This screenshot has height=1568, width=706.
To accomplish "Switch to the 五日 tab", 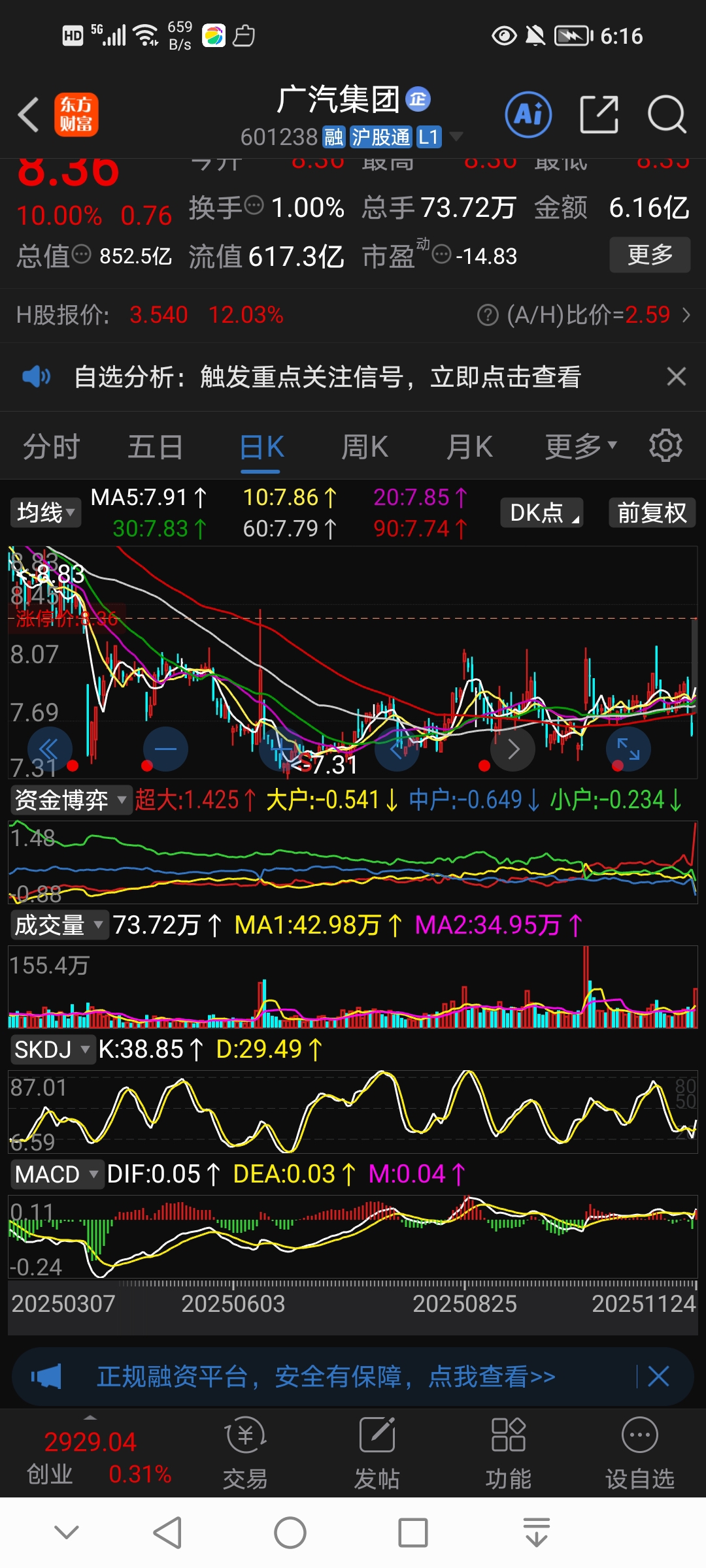I will [x=156, y=448].
